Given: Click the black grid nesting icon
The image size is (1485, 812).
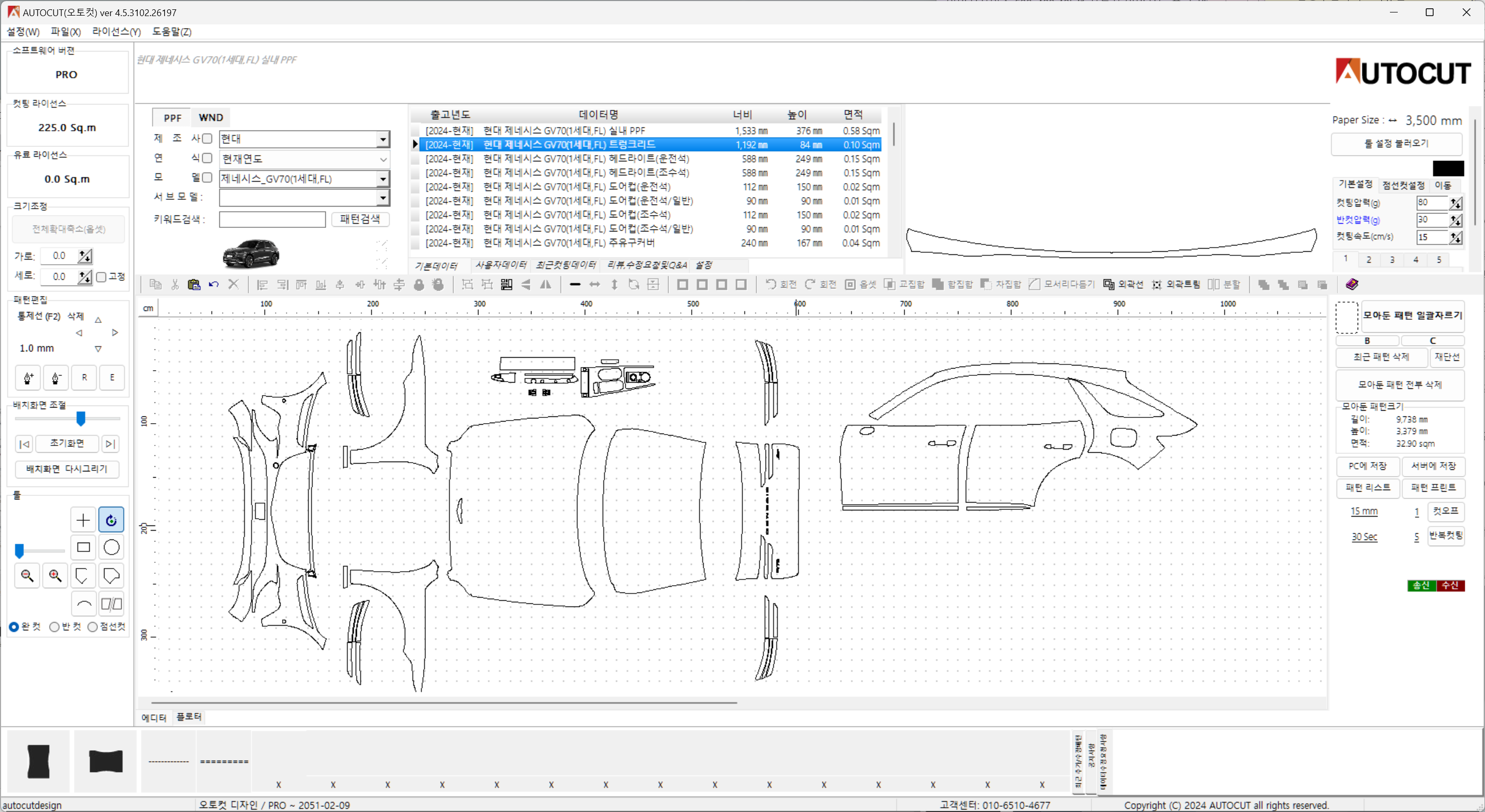Looking at the screenshot, I should [506, 284].
